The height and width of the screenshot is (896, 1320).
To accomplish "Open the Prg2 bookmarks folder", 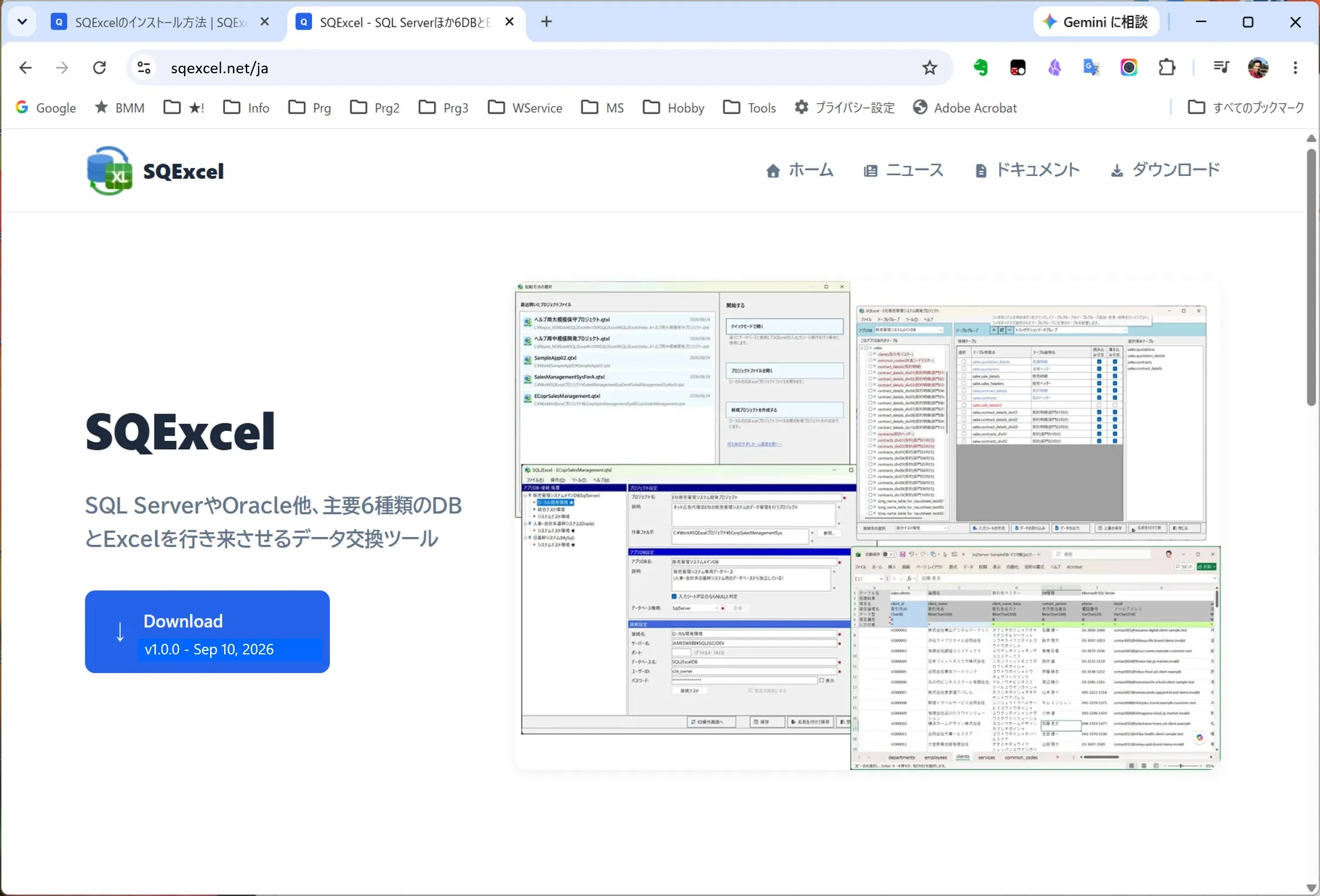I will [375, 108].
